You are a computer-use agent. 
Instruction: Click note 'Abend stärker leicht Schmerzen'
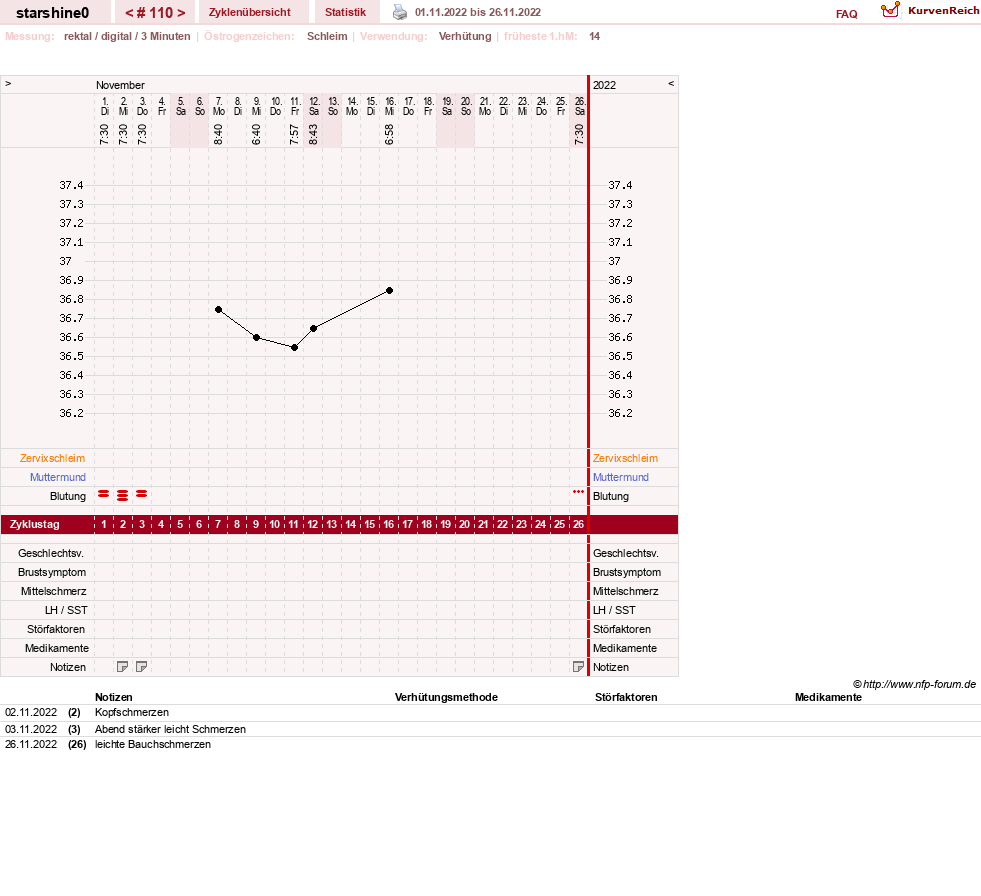tap(170, 729)
